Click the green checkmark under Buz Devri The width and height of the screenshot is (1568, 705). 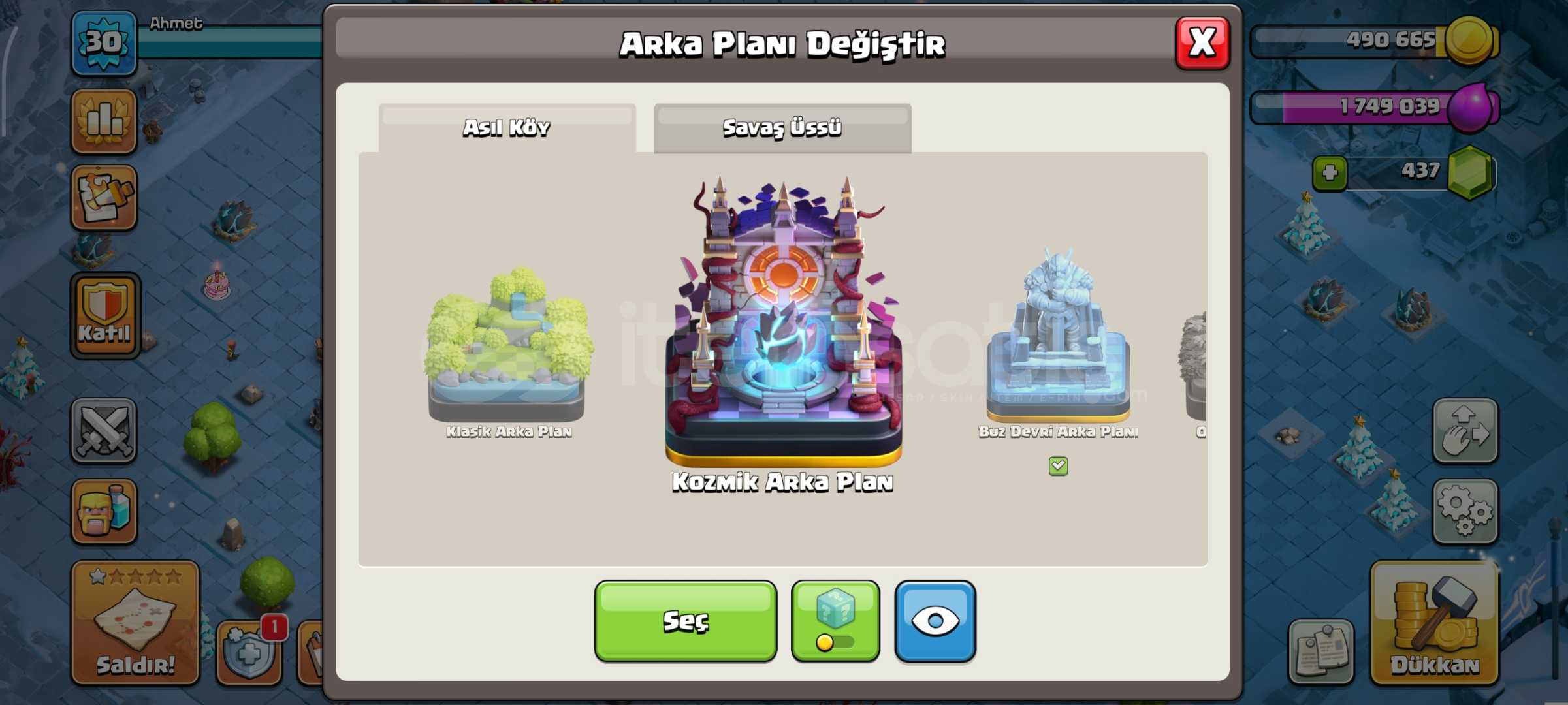coord(1058,466)
